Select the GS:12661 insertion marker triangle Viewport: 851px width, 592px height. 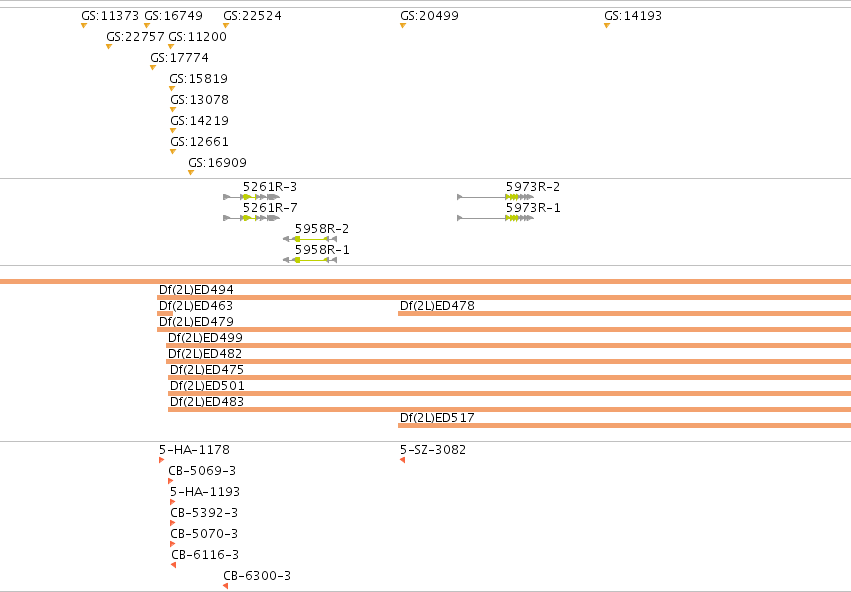point(173,151)
